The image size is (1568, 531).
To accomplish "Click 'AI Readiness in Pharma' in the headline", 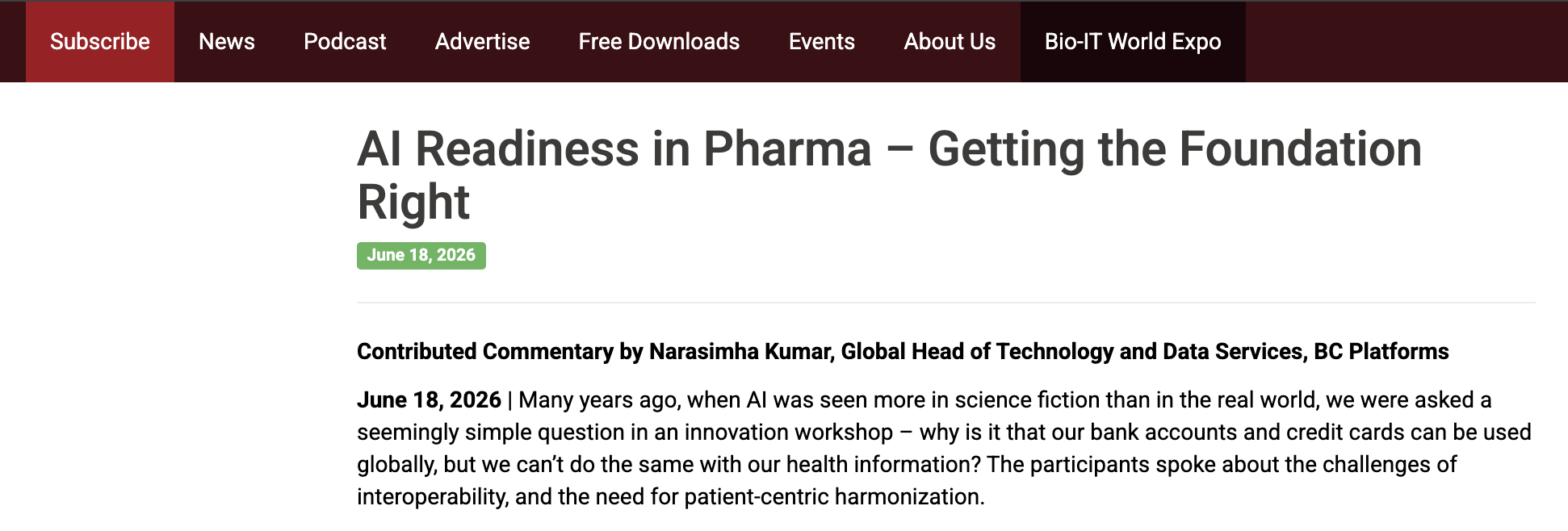I will coord(614,149).
